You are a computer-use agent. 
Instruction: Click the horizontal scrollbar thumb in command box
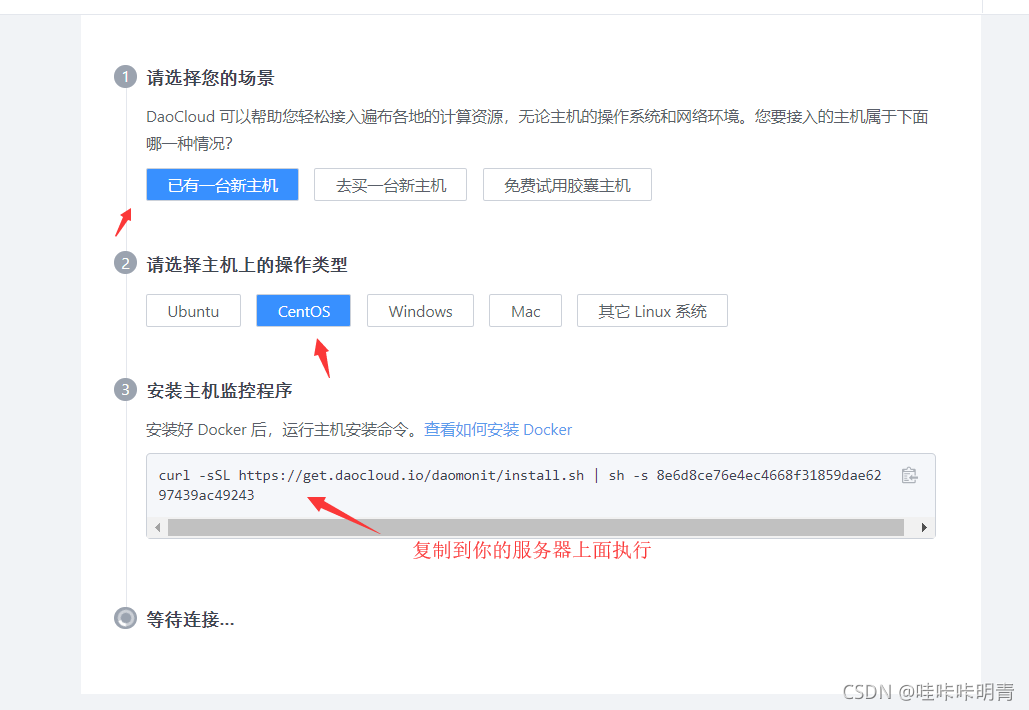click(x=536, y=528)
